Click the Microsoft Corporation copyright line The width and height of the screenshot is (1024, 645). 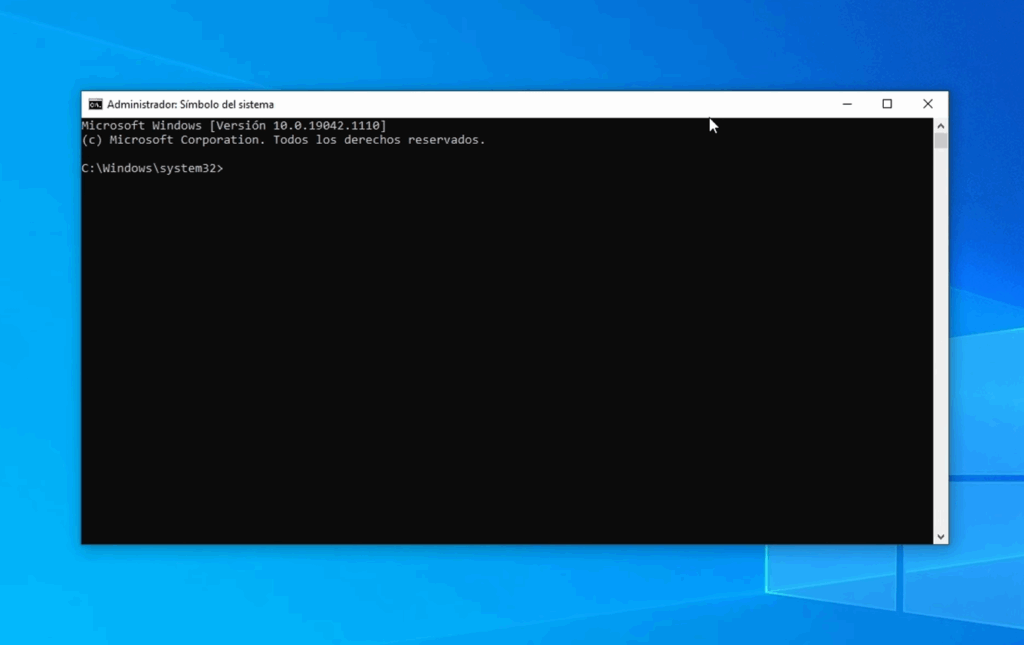point(283,140)
